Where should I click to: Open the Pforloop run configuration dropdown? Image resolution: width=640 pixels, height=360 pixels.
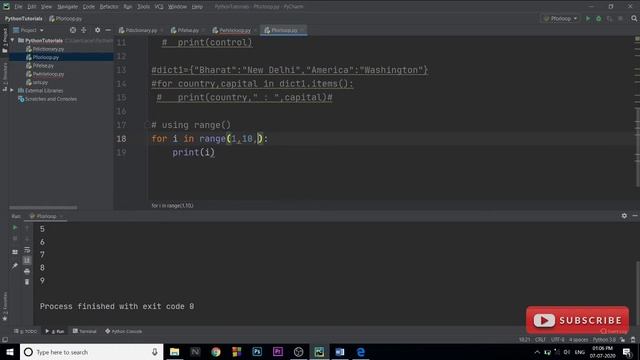560,18
